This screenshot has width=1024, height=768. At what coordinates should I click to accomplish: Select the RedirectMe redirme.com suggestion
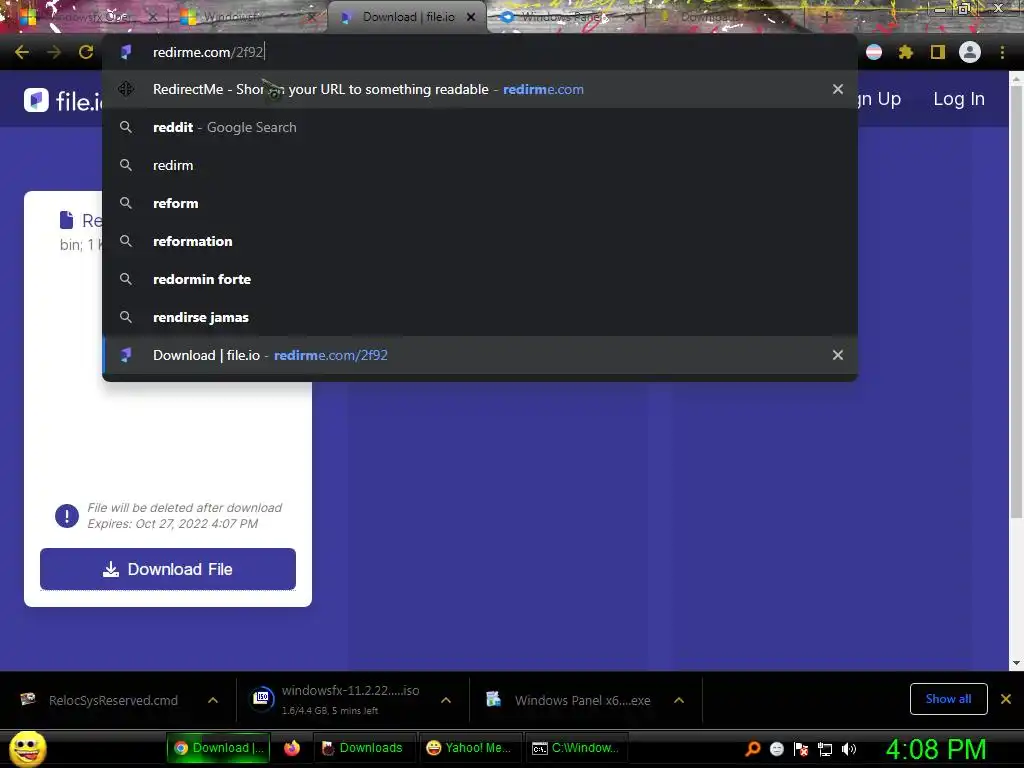[x=479, y=89]
